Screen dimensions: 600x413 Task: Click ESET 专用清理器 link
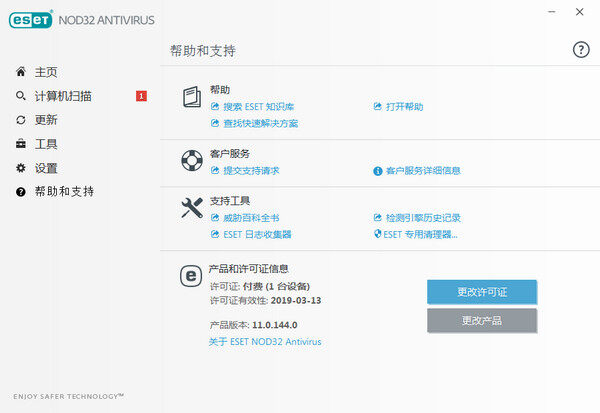coord(421,234)
